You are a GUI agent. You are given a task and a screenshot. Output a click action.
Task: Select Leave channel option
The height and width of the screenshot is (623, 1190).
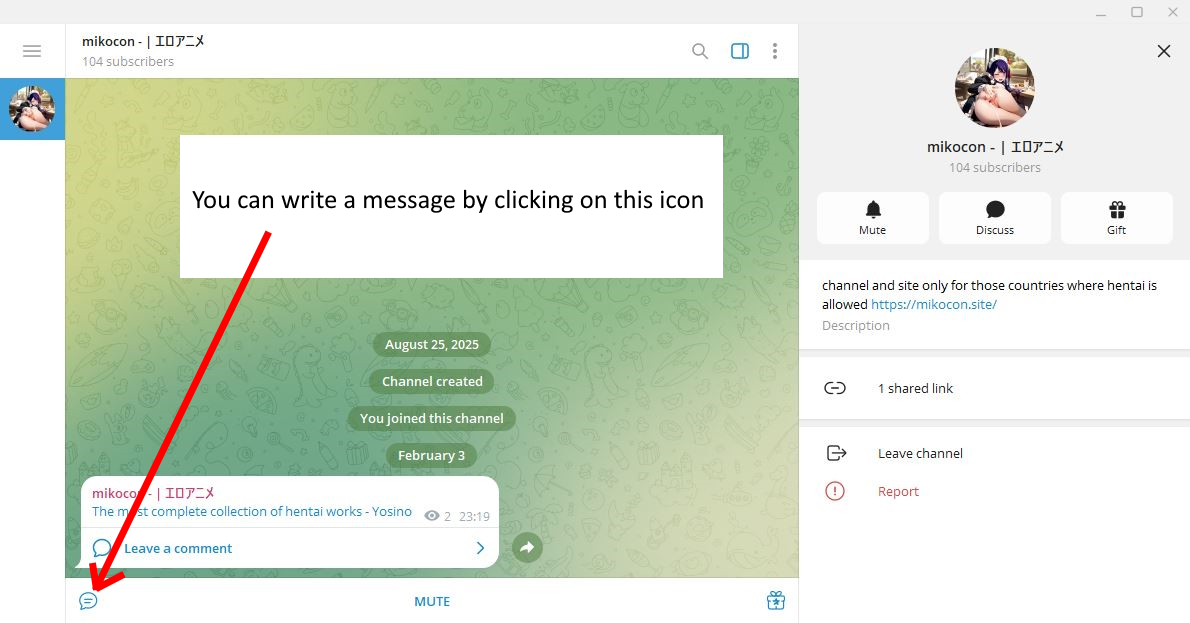[919, 453]
